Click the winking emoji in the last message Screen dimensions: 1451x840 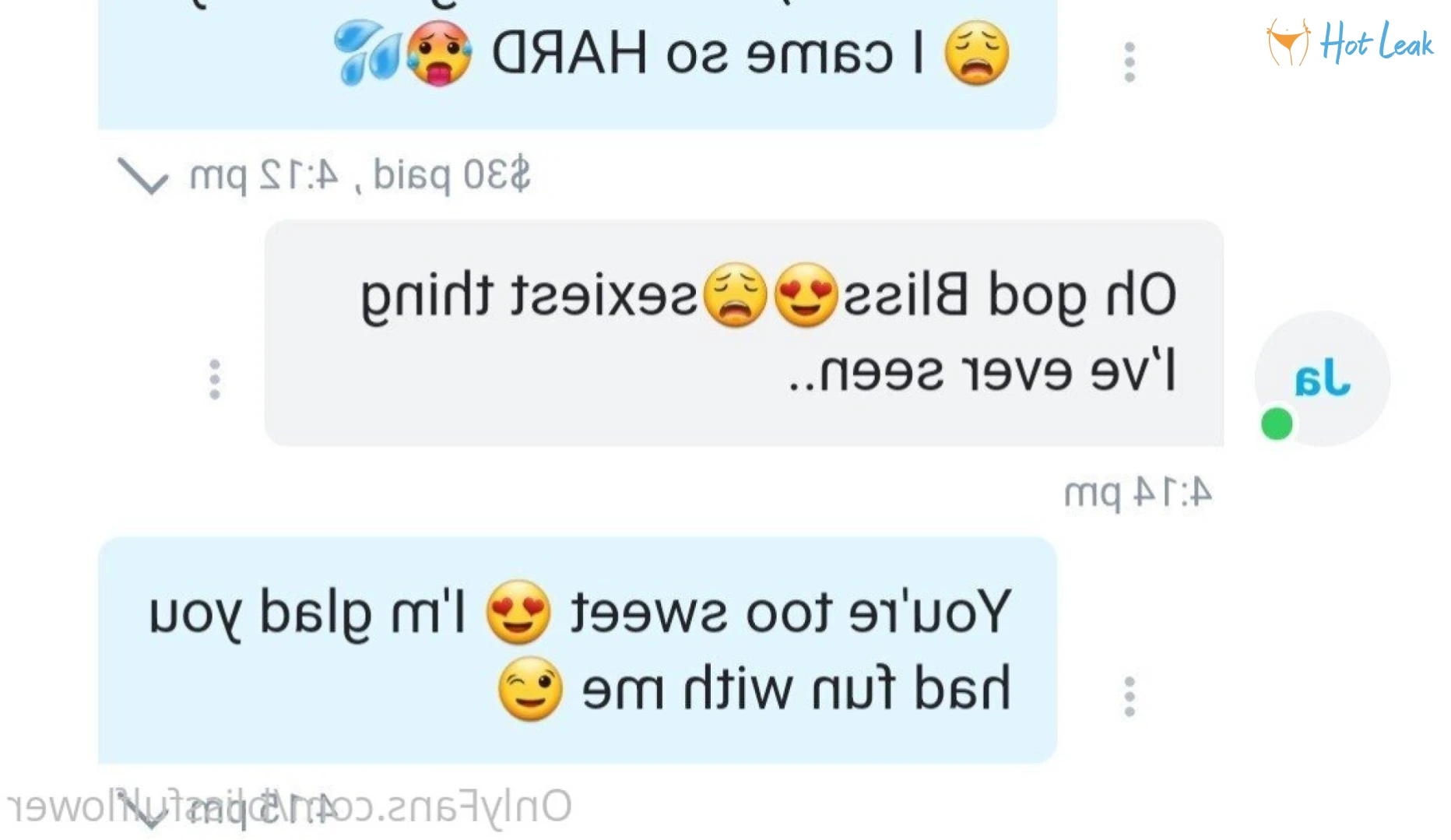(530, 688)
